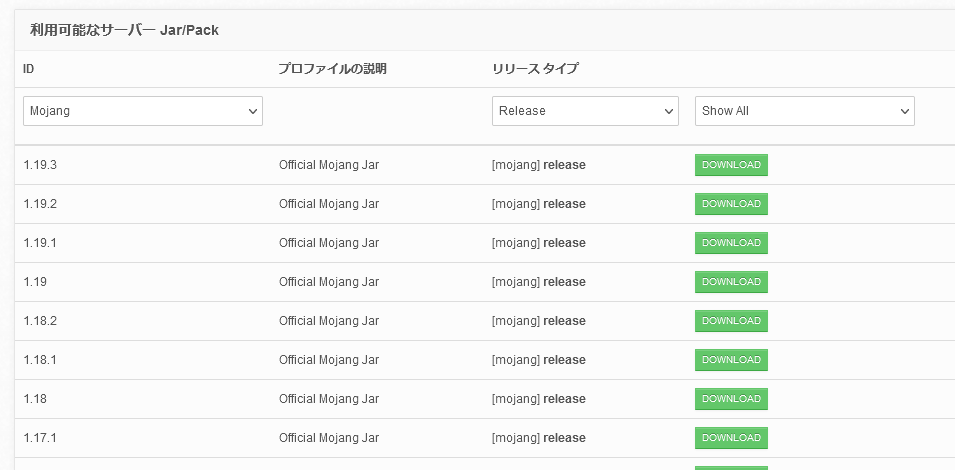The image size is (955, 470).
Task: Select the 1.19 version ID cell
Action: tap(35, 282)
